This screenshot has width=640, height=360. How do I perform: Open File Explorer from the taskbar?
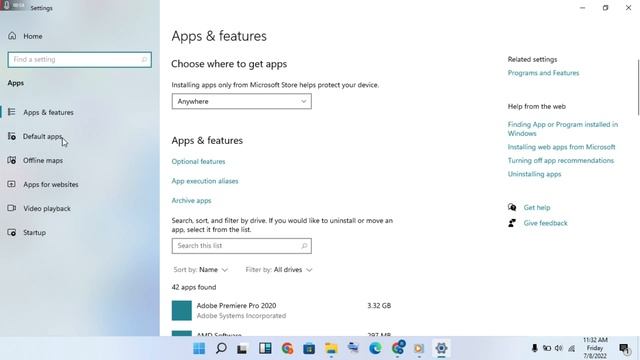(x=331, y=349)
